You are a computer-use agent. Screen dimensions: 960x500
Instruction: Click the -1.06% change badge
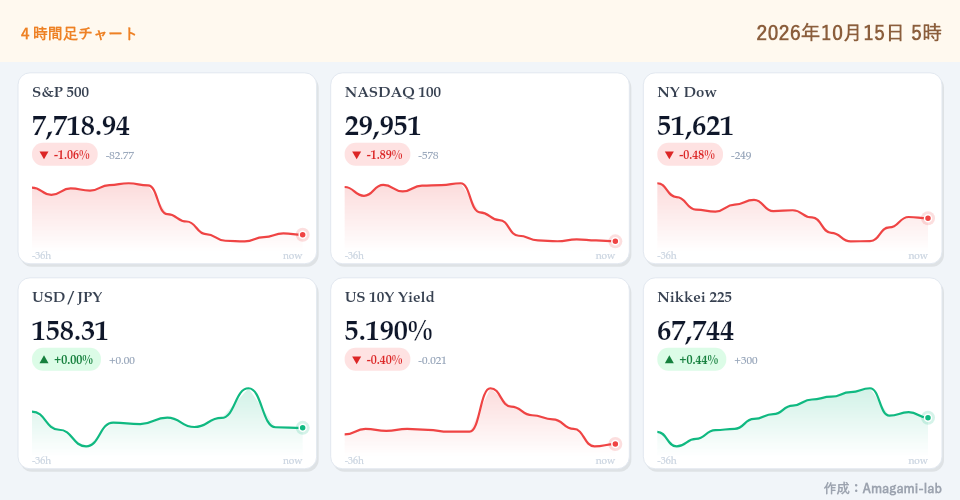click(65, 155)
